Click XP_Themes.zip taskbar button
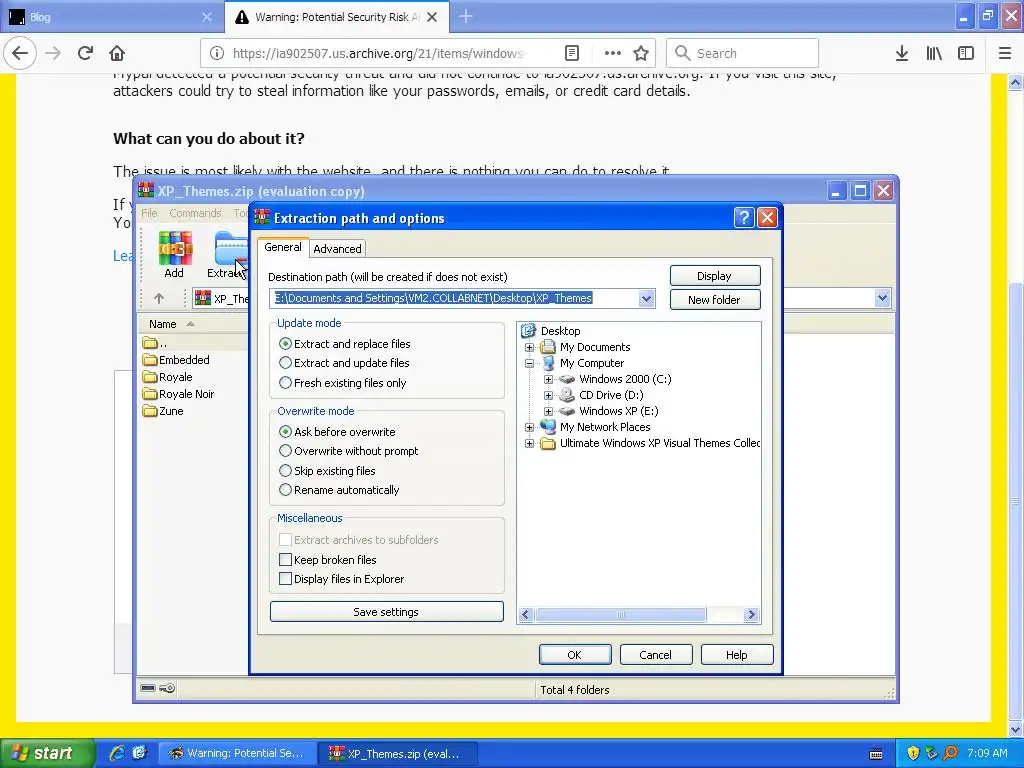This screenshot has width=1024, height=768. (399, 754)
